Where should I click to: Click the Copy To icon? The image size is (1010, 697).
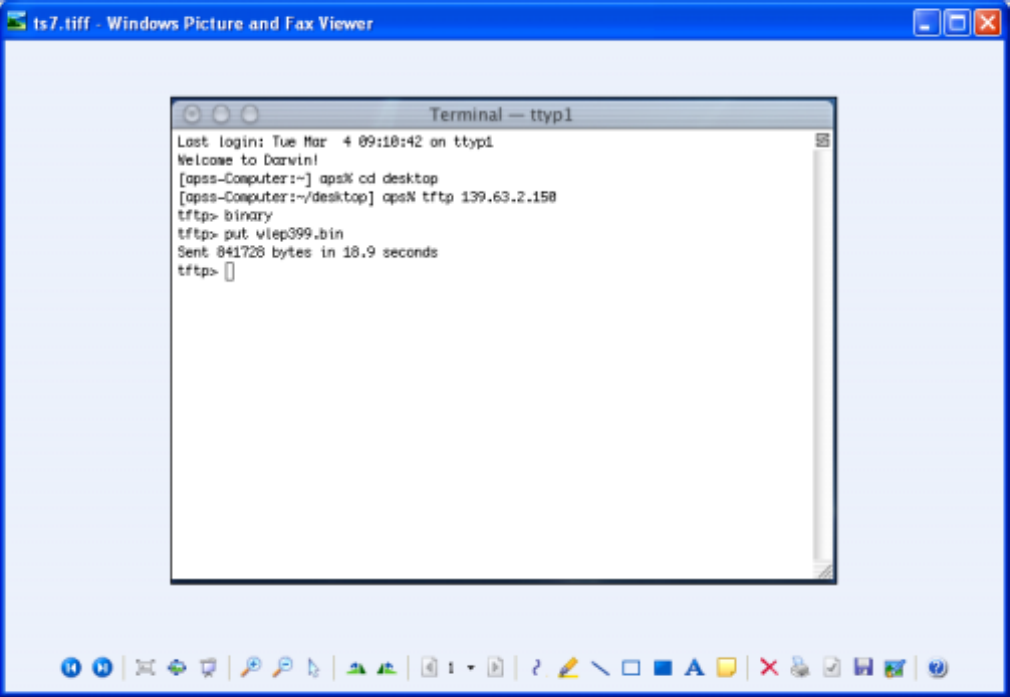(x=832, y=667)
